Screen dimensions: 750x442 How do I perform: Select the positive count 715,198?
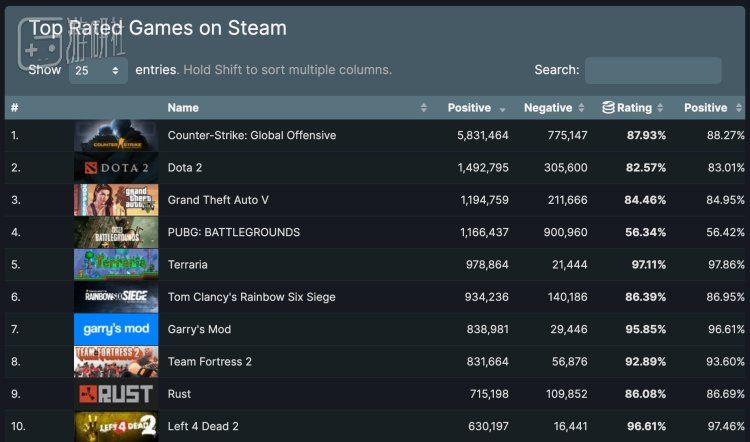point(489,394)
